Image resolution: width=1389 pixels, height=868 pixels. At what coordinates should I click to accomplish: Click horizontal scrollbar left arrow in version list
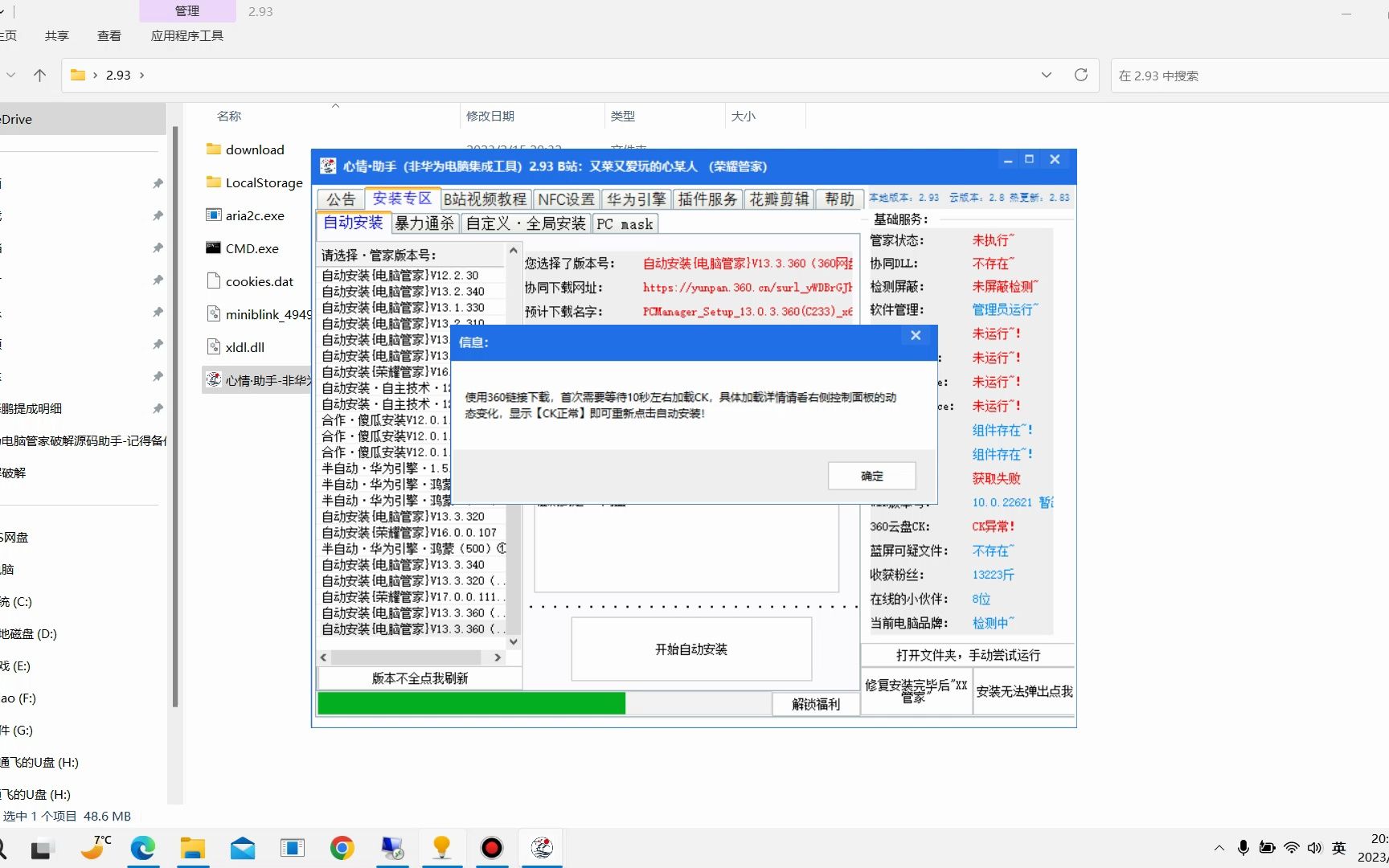point(324,657)
